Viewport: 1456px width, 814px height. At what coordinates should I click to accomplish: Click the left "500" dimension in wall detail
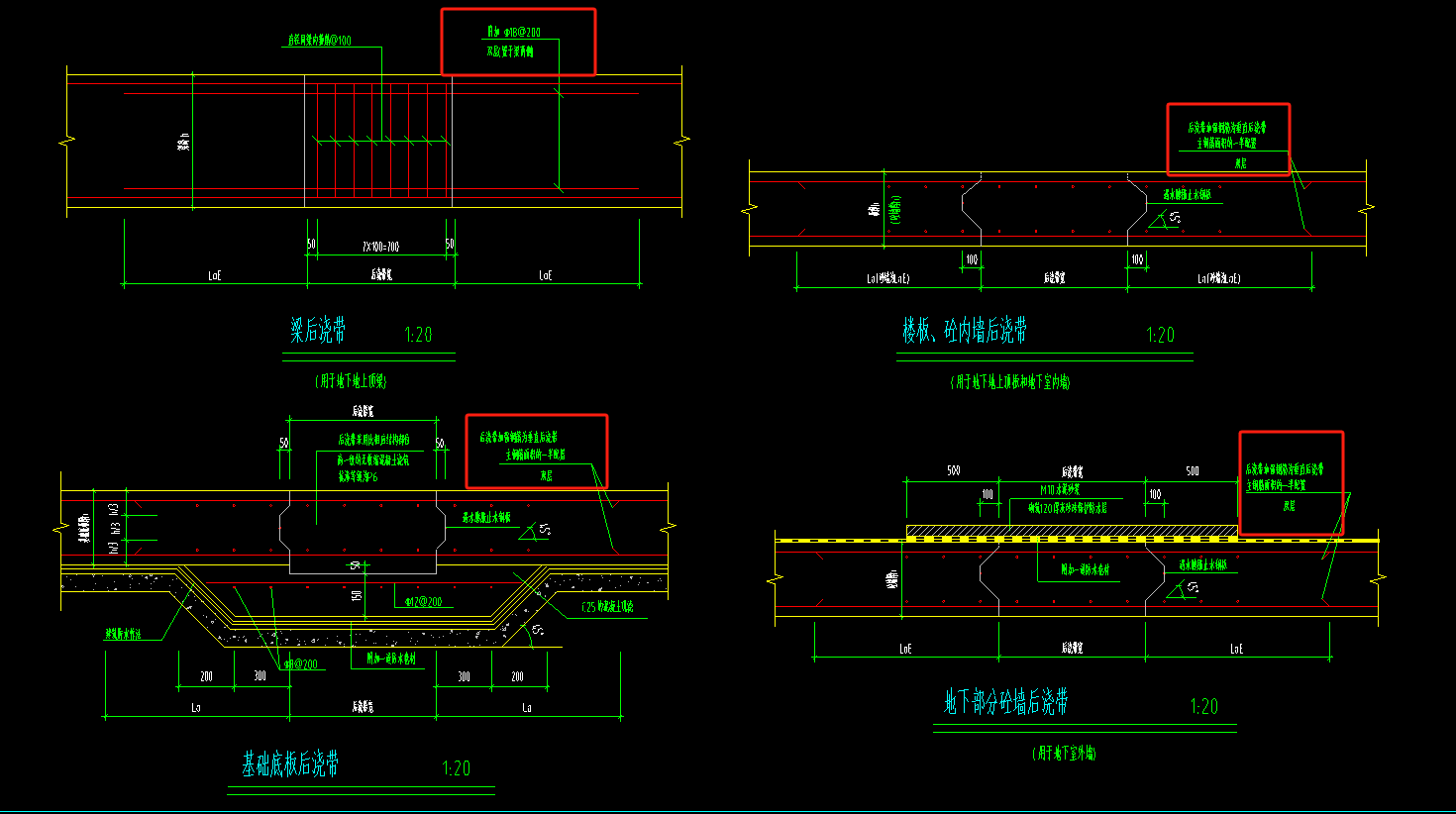[953, 470]
